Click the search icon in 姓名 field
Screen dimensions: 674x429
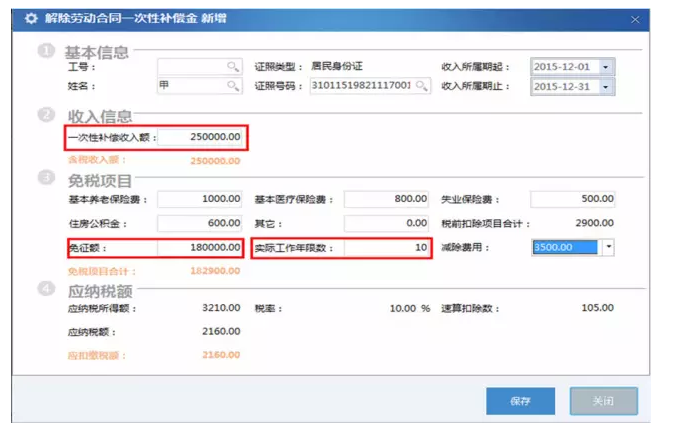click(233, 86)
